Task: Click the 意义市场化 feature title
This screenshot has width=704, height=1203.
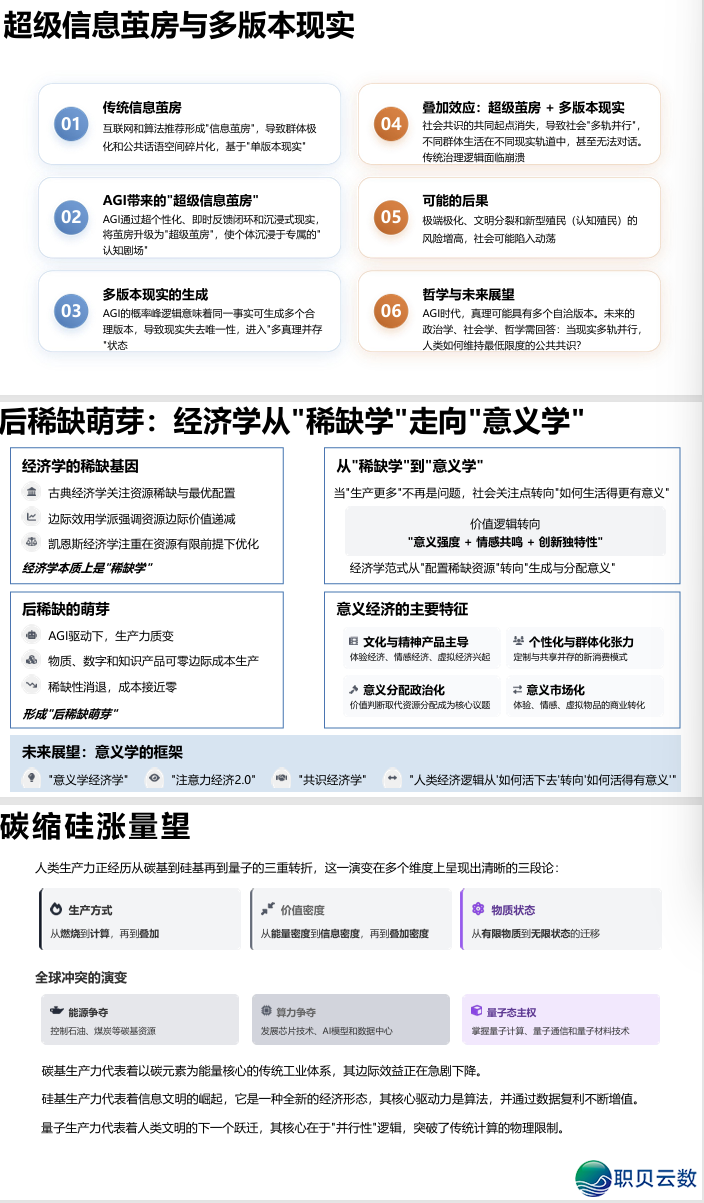Action: [555, 690]
